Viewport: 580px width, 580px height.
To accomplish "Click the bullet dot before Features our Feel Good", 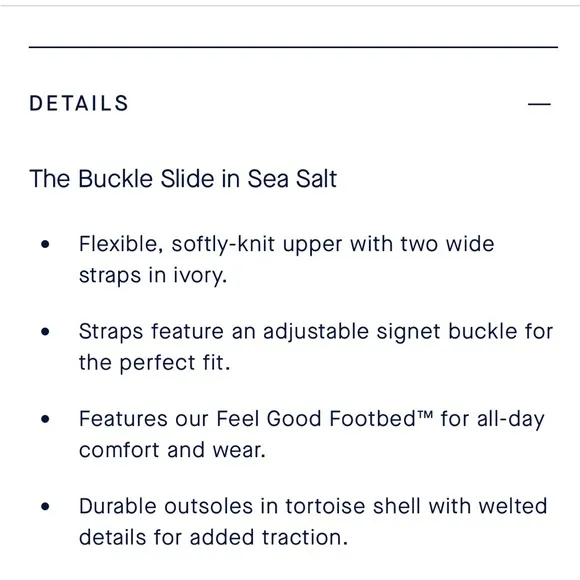I will tap(45, 419).
